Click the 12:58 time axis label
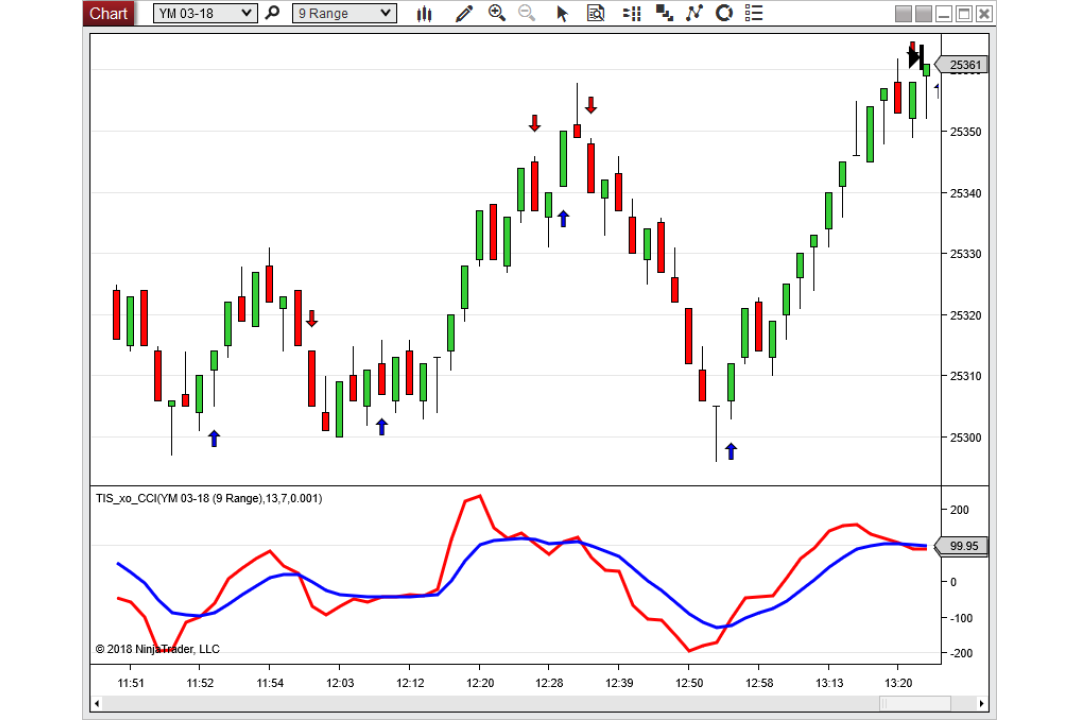 pos(759,683)
